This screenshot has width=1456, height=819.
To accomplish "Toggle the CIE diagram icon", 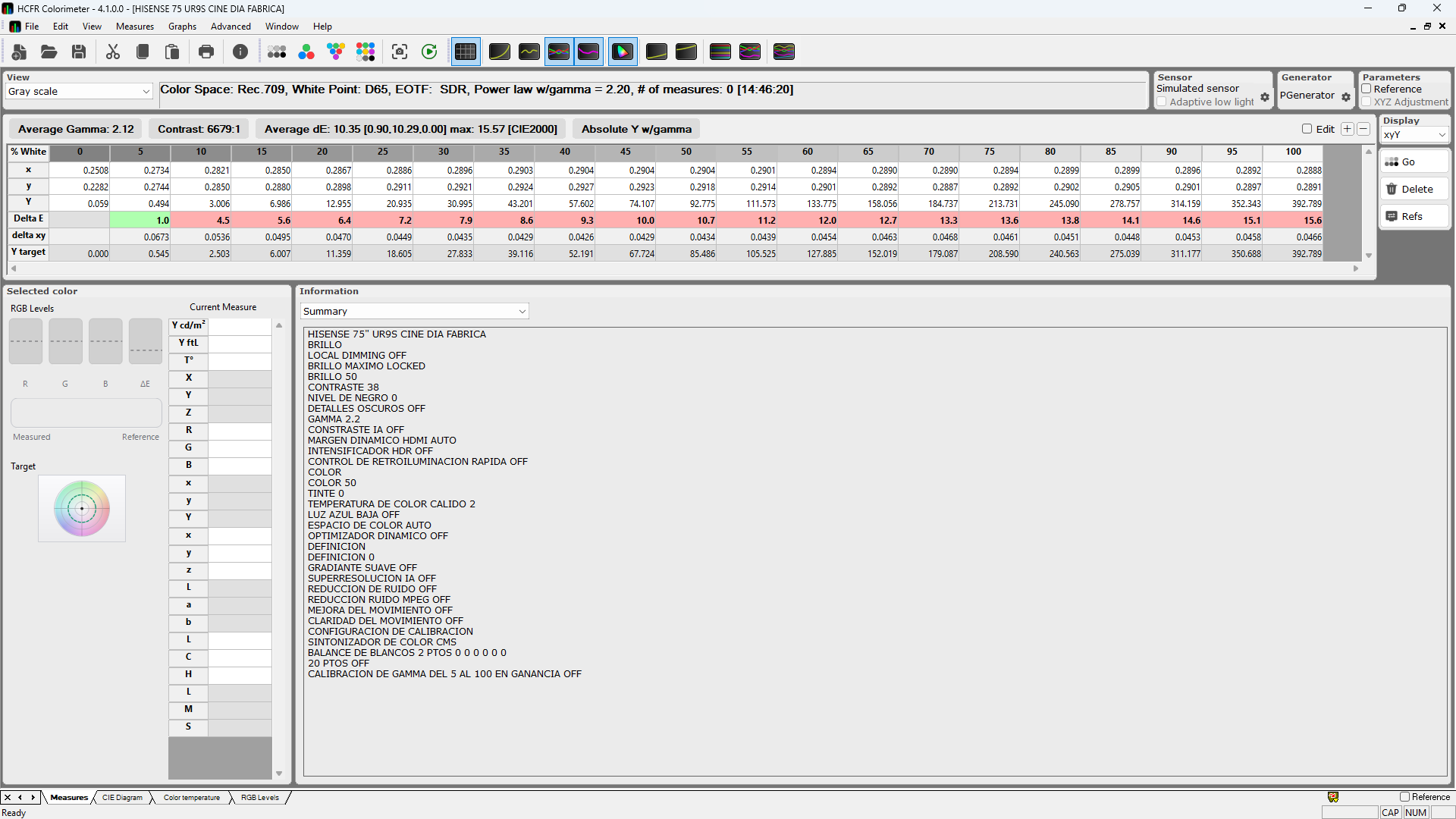I will [x=623, y=52].
